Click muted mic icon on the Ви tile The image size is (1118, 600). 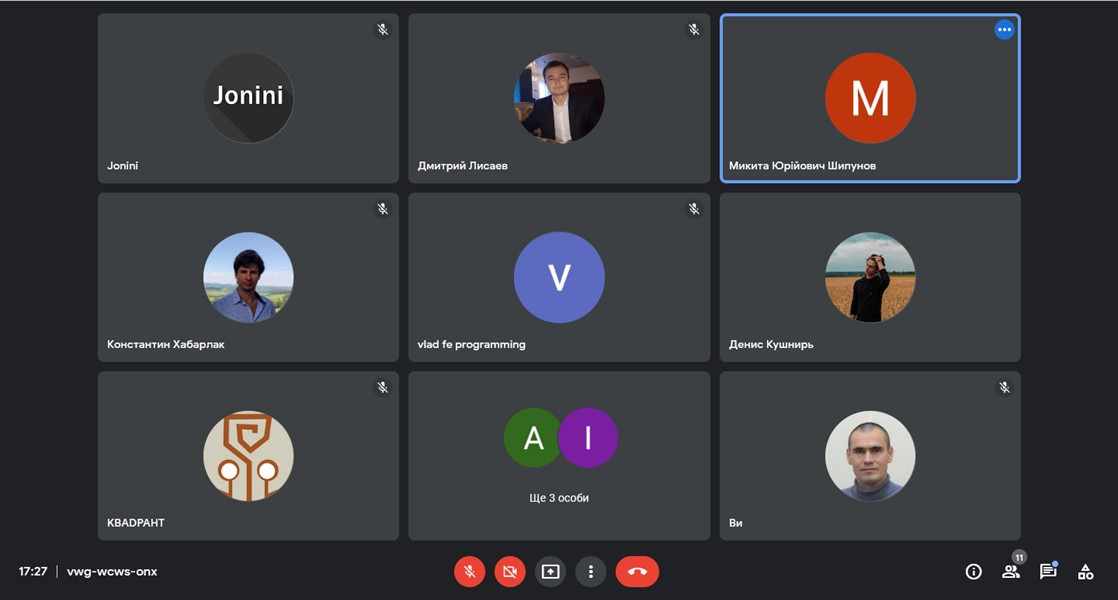pyautogui.click(x=1004, y=387)
